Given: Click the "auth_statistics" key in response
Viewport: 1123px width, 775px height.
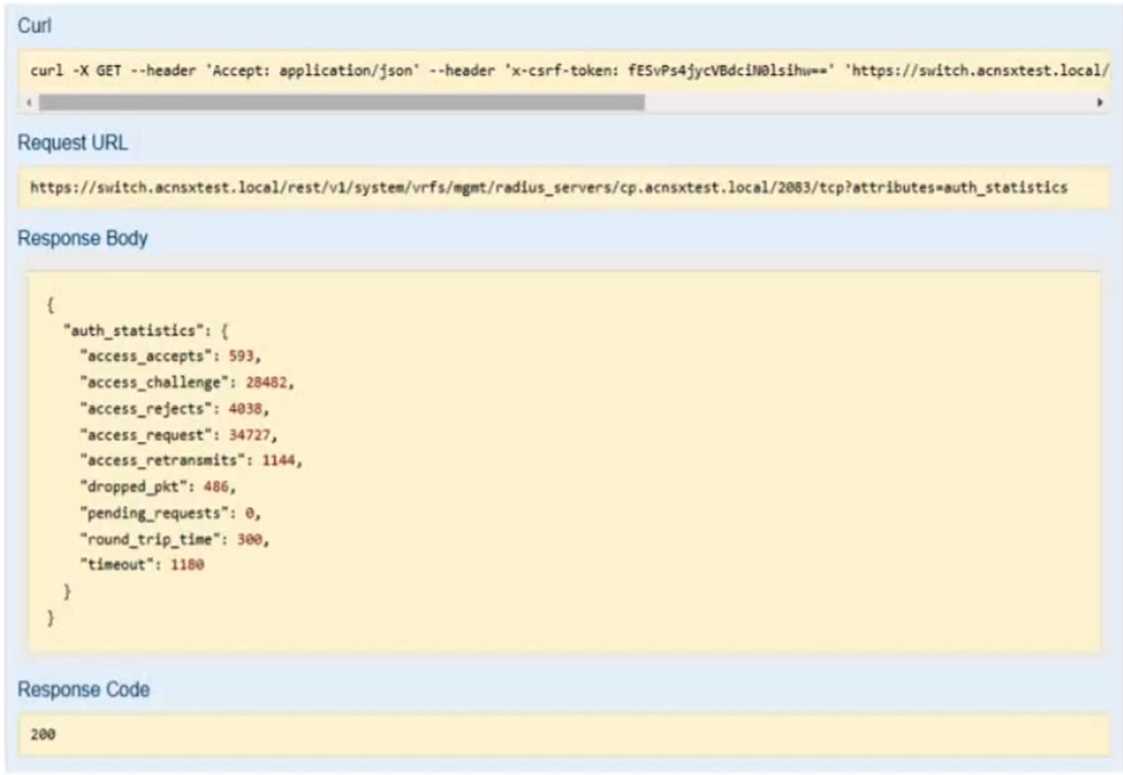Looking at the screenshot, I should point(120,328).
